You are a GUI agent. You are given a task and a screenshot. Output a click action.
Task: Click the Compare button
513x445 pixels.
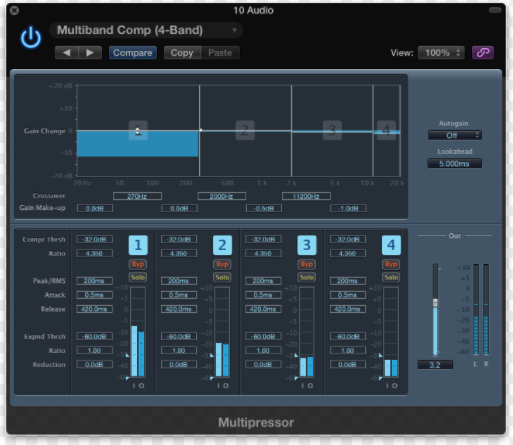tap(133, 53)
